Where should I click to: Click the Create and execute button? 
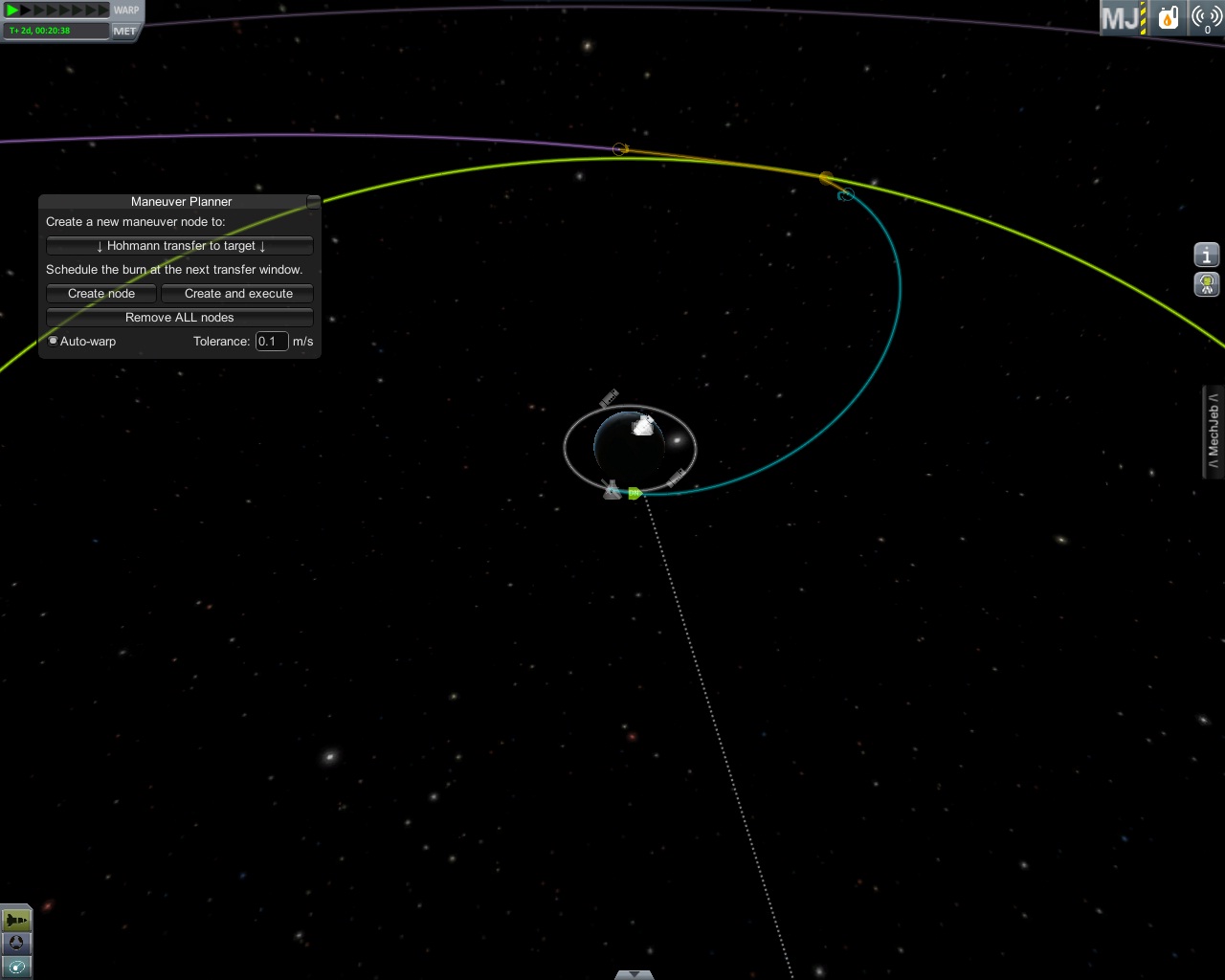coord(238,293)
